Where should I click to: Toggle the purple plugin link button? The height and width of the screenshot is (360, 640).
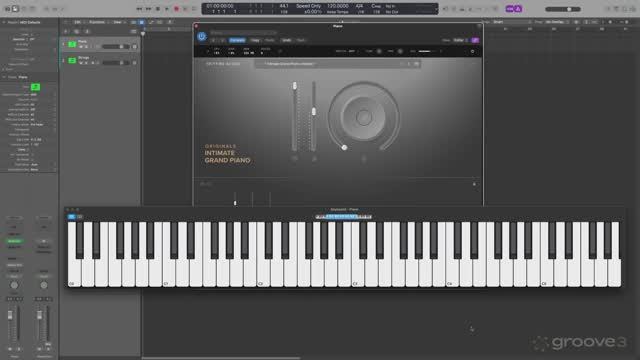[x=475, y=40]
